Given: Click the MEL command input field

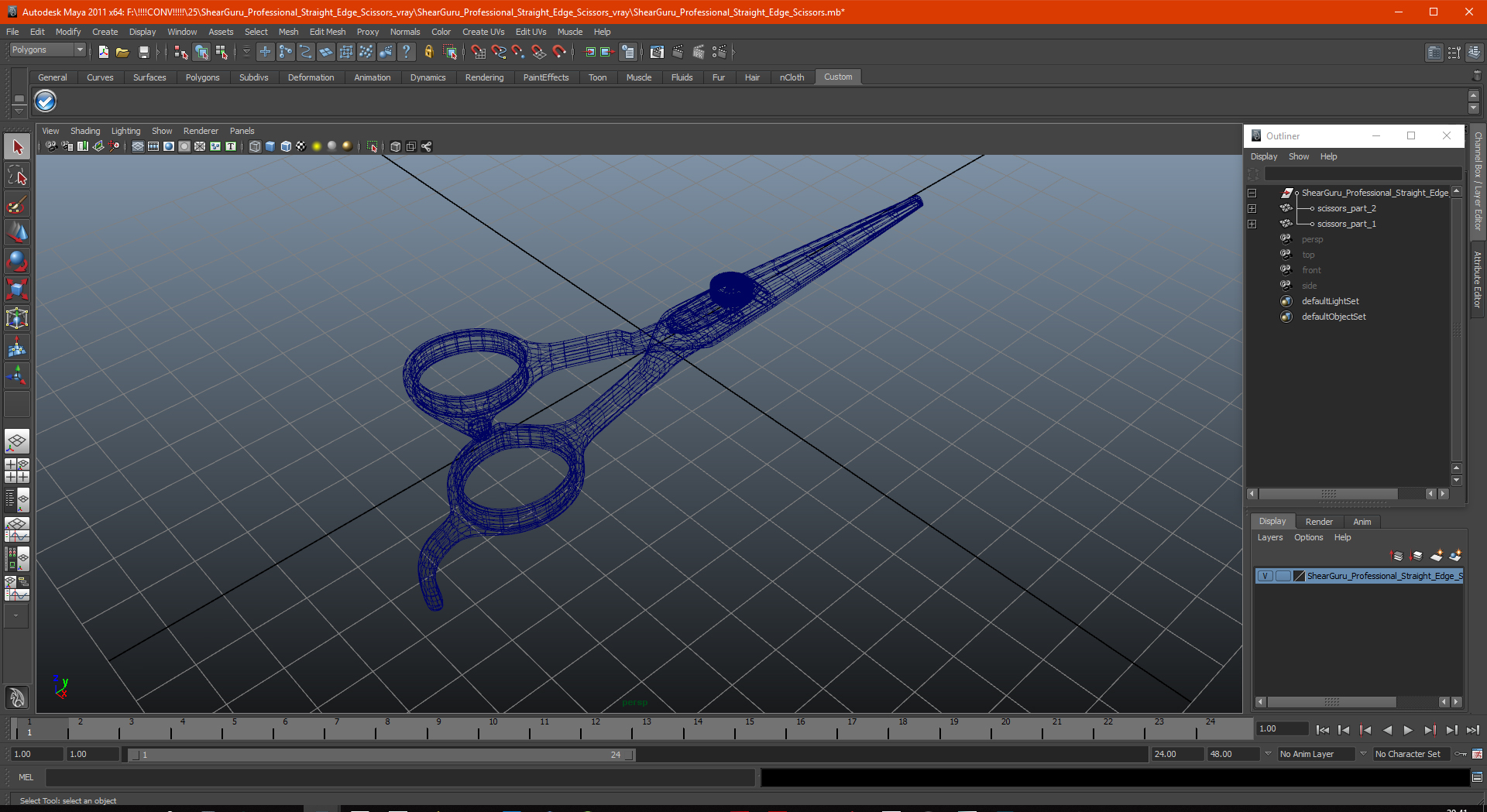Looking at the screenshot, I should click(400, 777).
